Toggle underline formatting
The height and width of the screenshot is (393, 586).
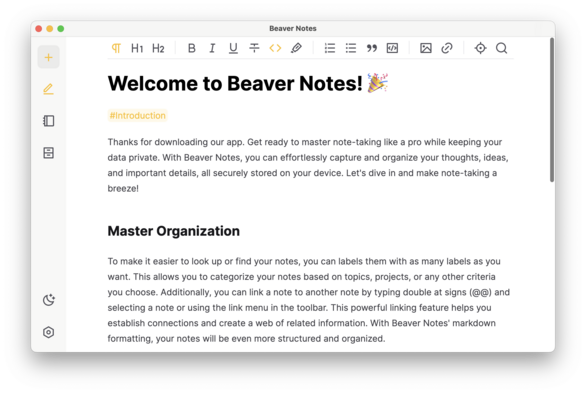[x=233, y=48]
